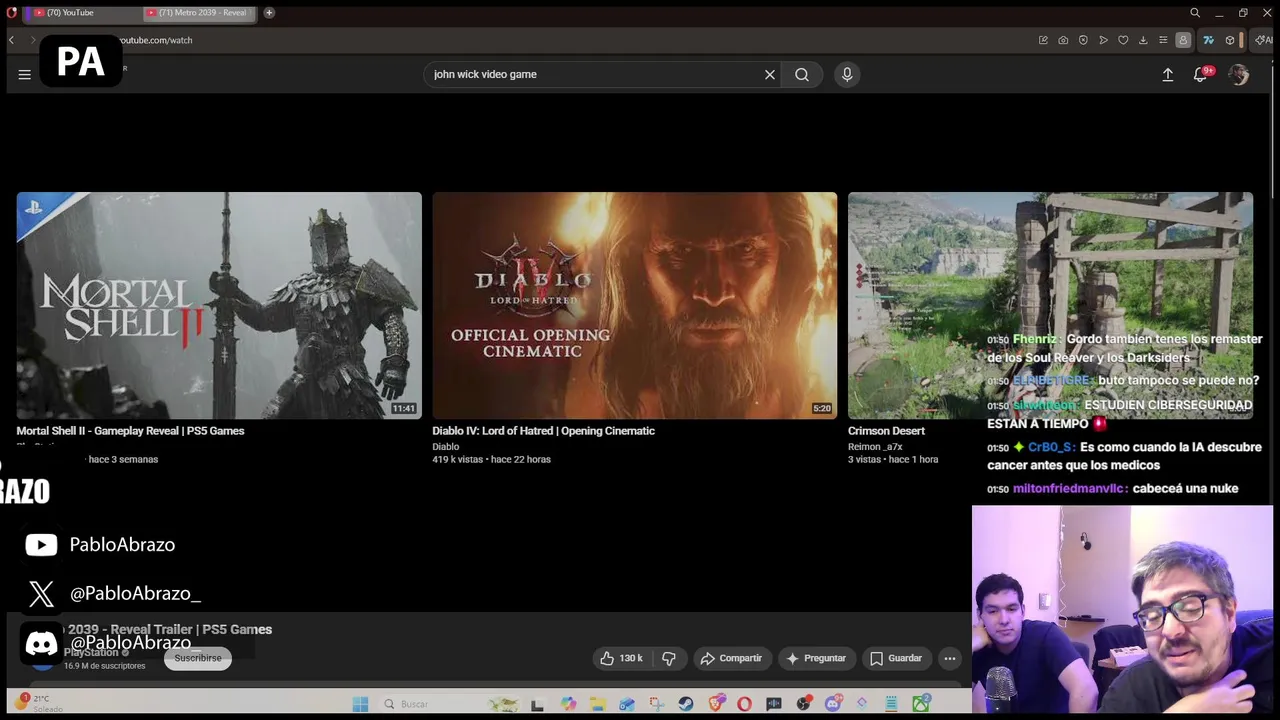Open Opera edit/pinboard pencil icon
The height and width of the screenshot is (720, 1280).
point(1043,40)
